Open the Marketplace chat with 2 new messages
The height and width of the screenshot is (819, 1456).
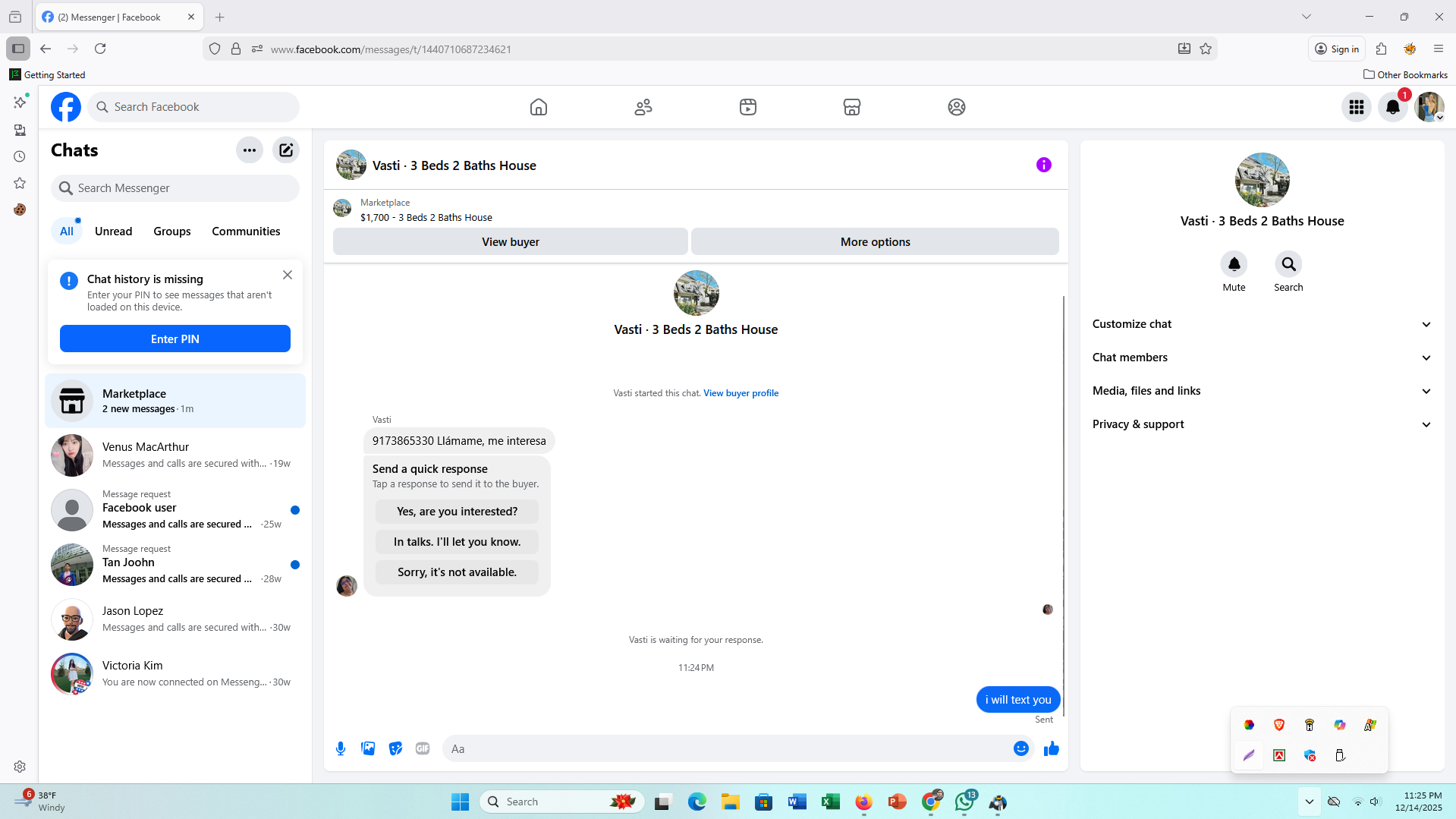(x=175, y=401)
